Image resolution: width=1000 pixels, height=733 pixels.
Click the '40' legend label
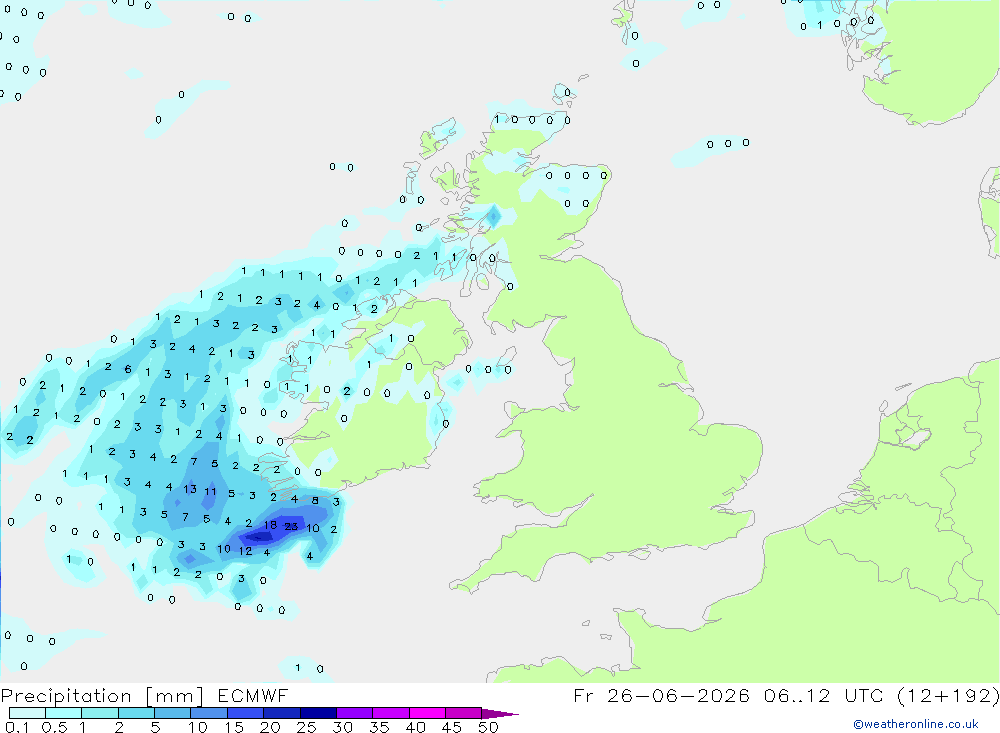415,727
